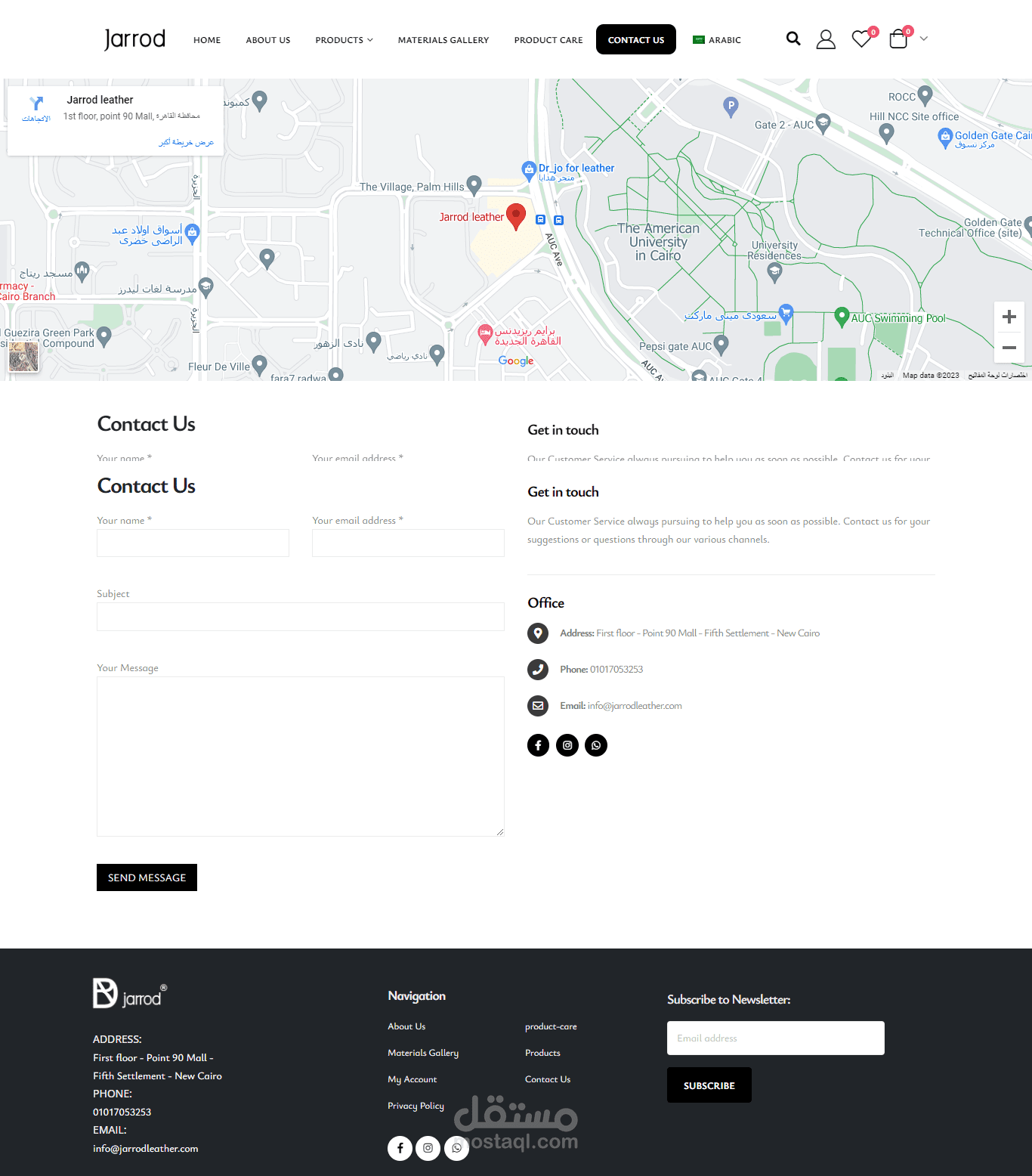Zoom out the map with minus button

(x=1009, y=348)
